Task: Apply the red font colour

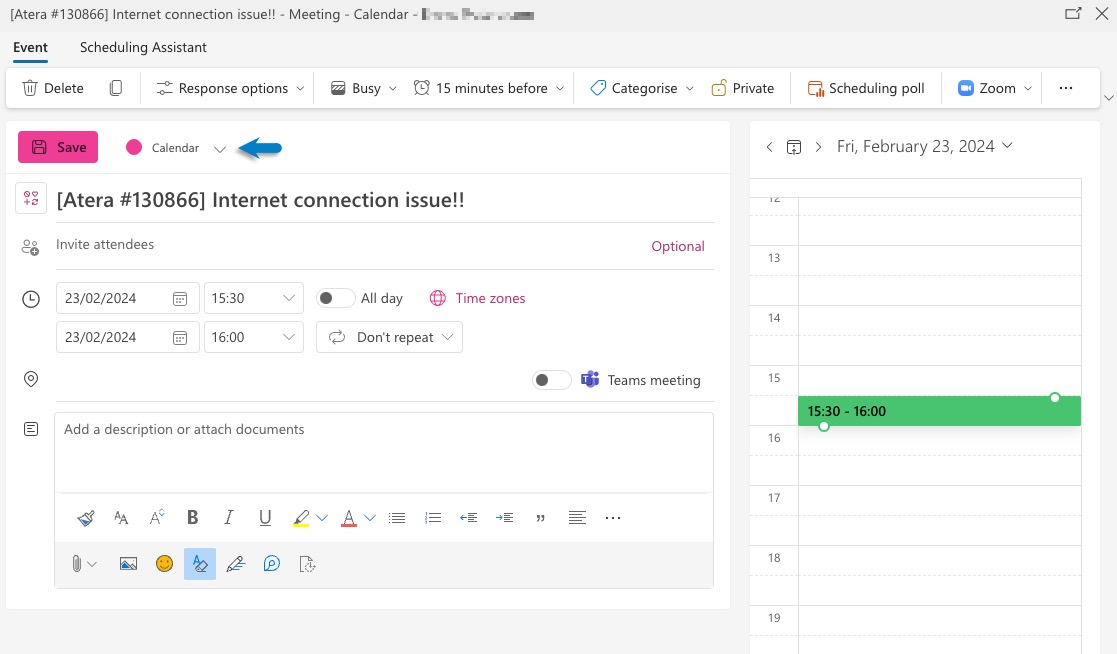Action: pyautogui.click(x=348, y=518)
